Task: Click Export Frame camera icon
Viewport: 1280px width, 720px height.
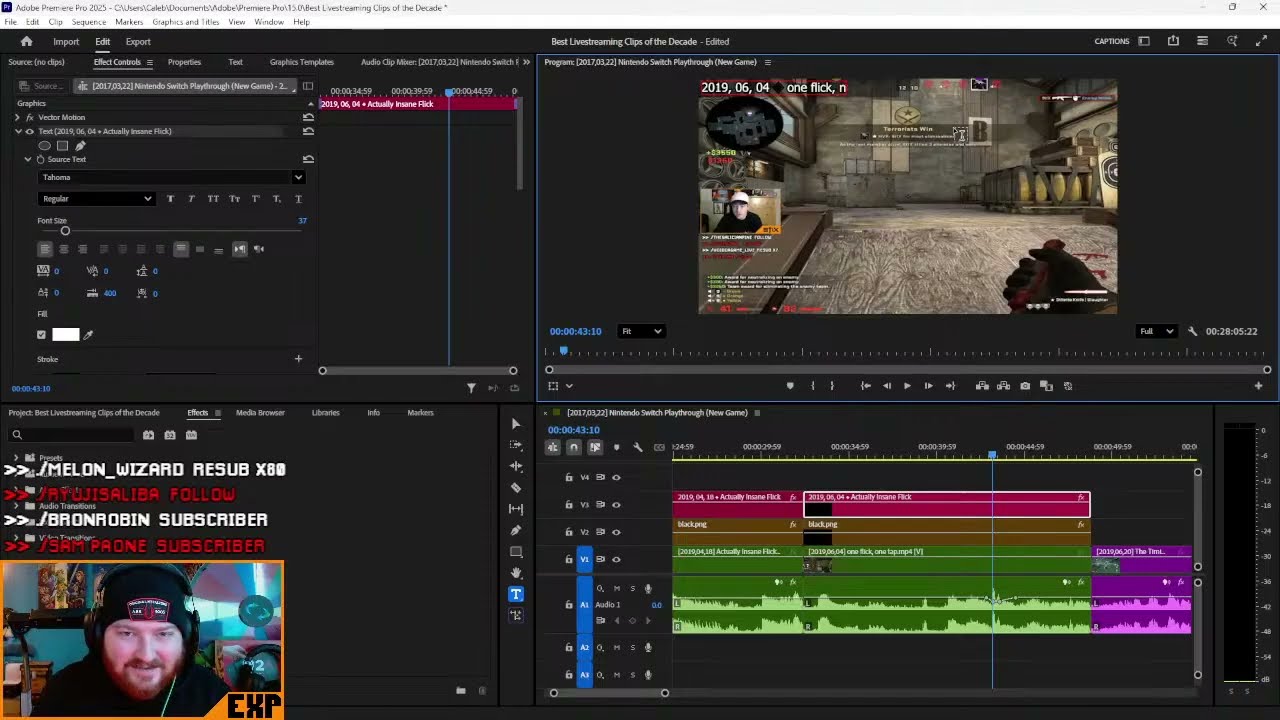Action: coord(1025,386)
